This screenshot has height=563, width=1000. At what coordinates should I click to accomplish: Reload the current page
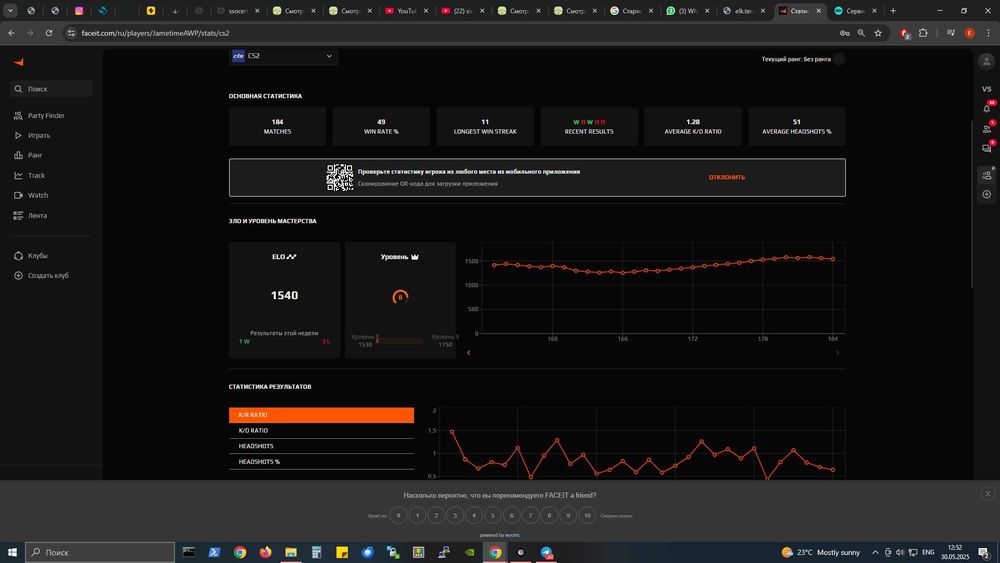pyautogui.click(x=48, y=33)
